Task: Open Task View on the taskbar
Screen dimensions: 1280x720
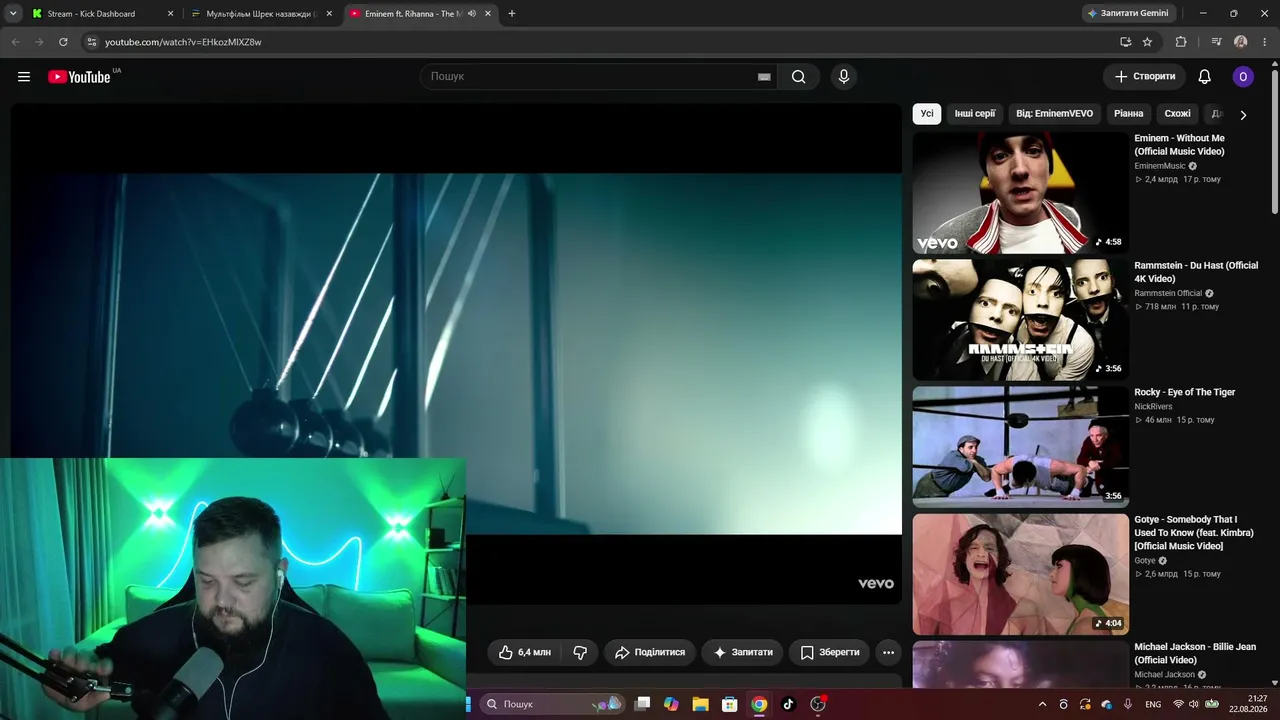Action: (x=642, y=704)
